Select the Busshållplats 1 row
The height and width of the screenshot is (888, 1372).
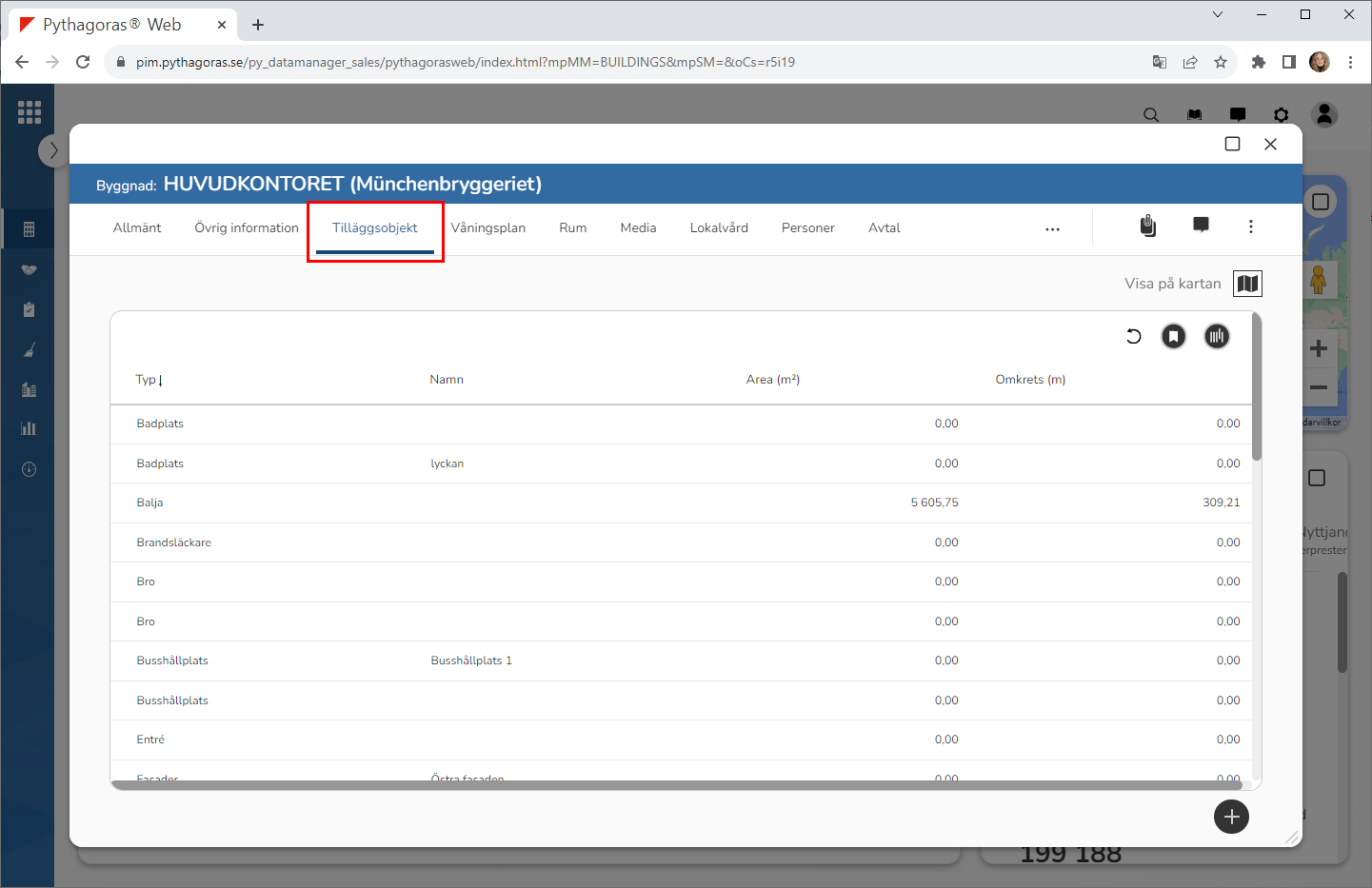(471, 661)
